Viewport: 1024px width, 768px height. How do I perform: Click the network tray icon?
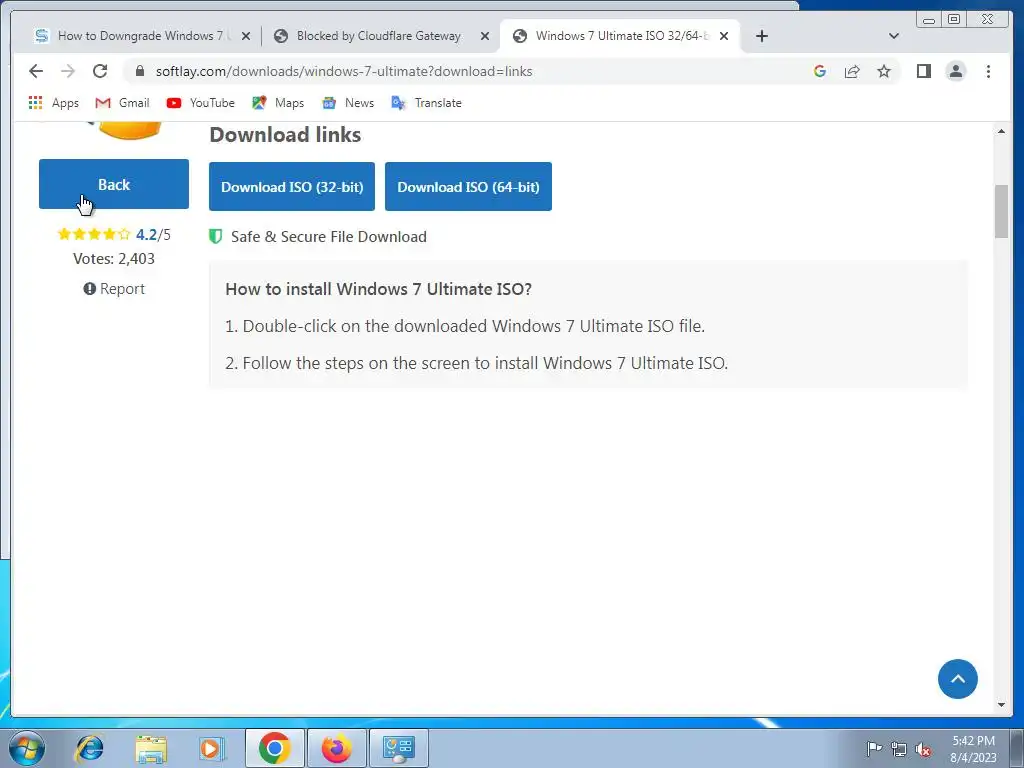click(x=899, y=749)
